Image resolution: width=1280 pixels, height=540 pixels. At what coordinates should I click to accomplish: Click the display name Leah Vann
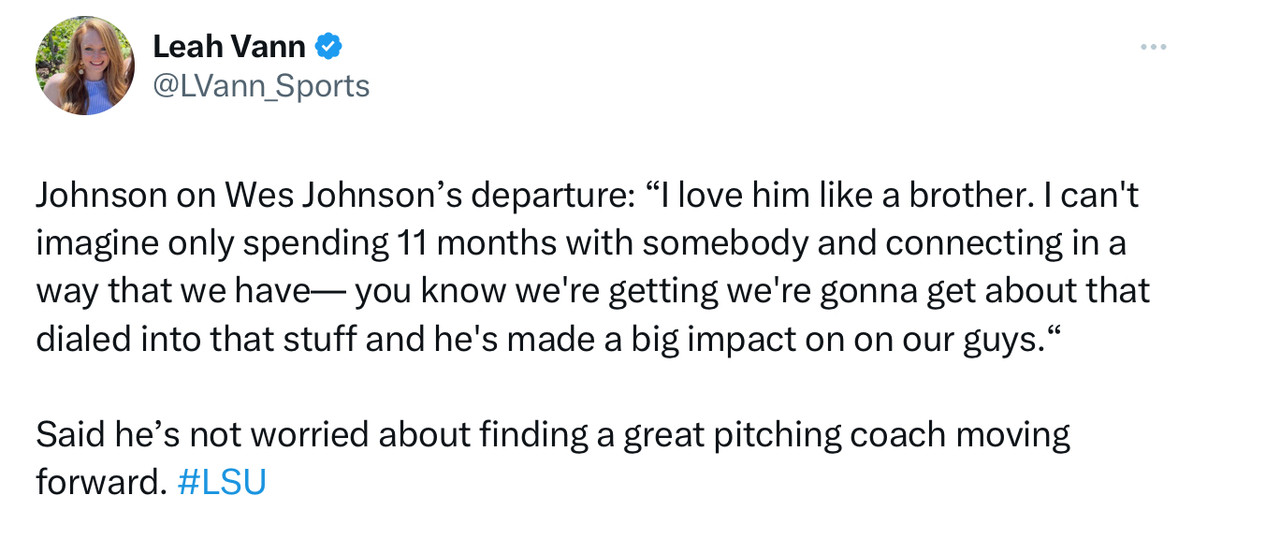(x=229, y=45)
